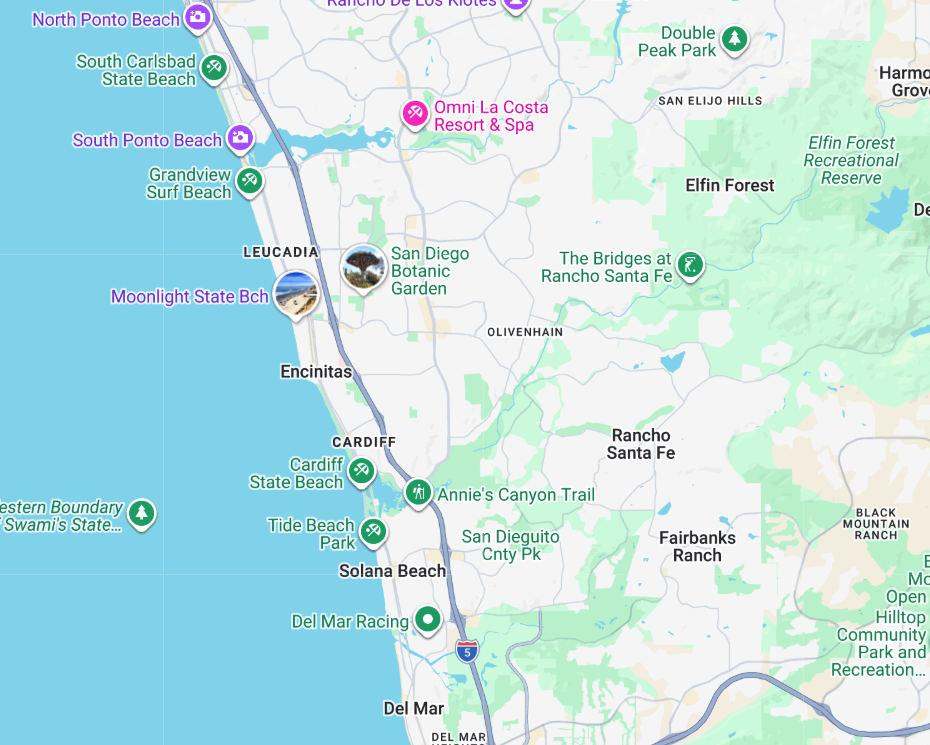
Task: Open the Annie's Canyon Trail hiker pin
Action: 419,493
